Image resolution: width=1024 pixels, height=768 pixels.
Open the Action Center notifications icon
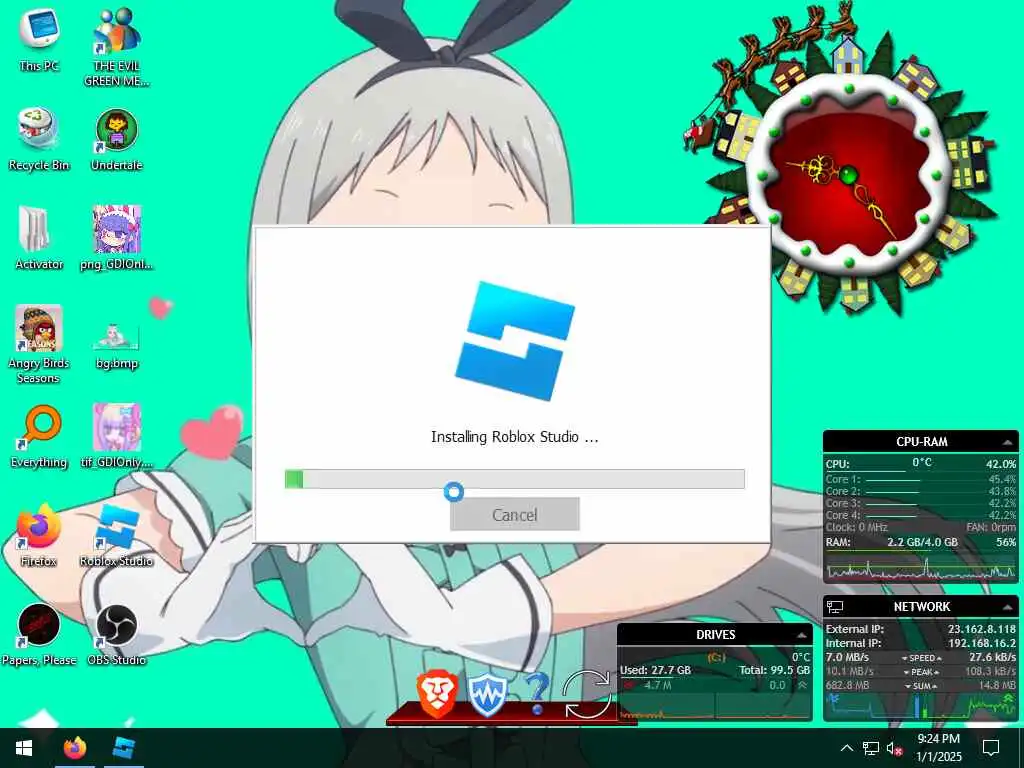[991, 748]
